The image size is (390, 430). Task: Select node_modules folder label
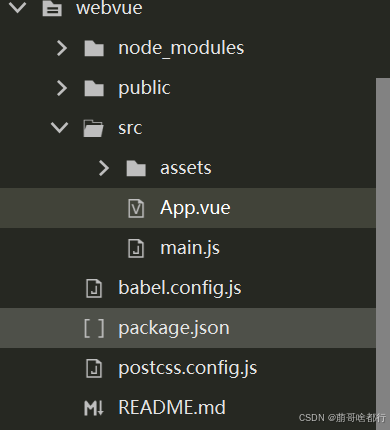point(181,48)
